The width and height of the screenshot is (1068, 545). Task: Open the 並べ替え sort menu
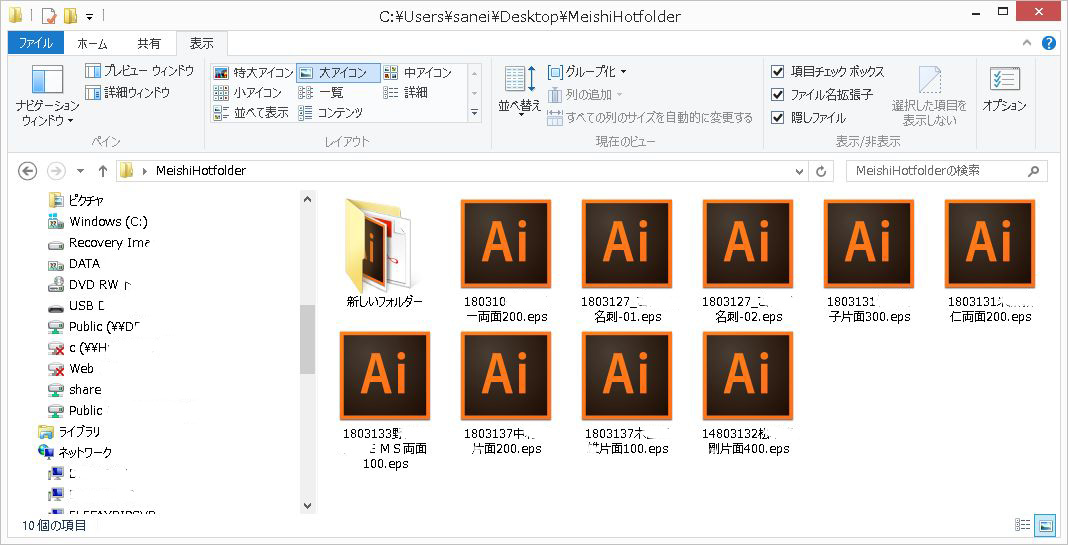click(x=521, y=92)
